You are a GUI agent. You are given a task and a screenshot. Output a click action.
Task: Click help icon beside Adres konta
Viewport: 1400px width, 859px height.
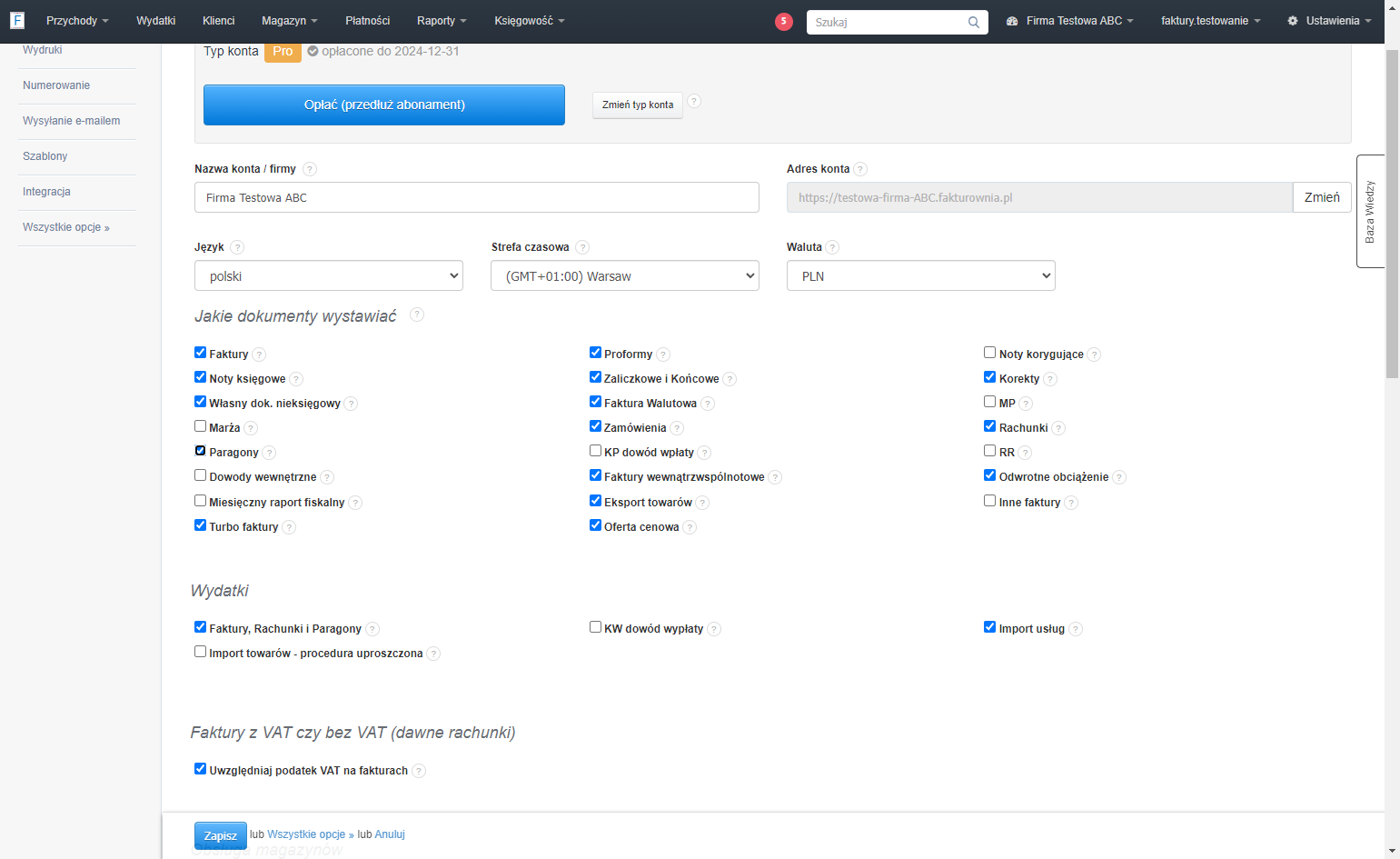(860, 169)
